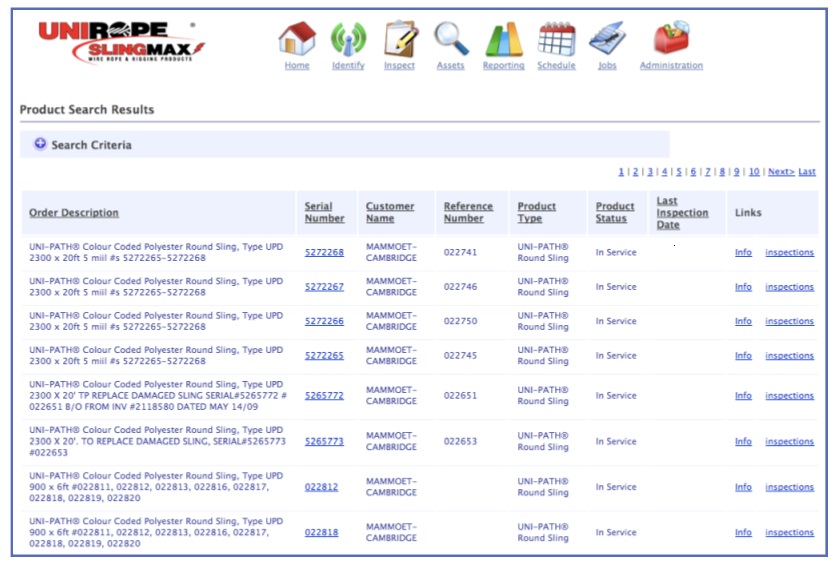
Task: Sort by Order Description column header
Action: point(74,213)
